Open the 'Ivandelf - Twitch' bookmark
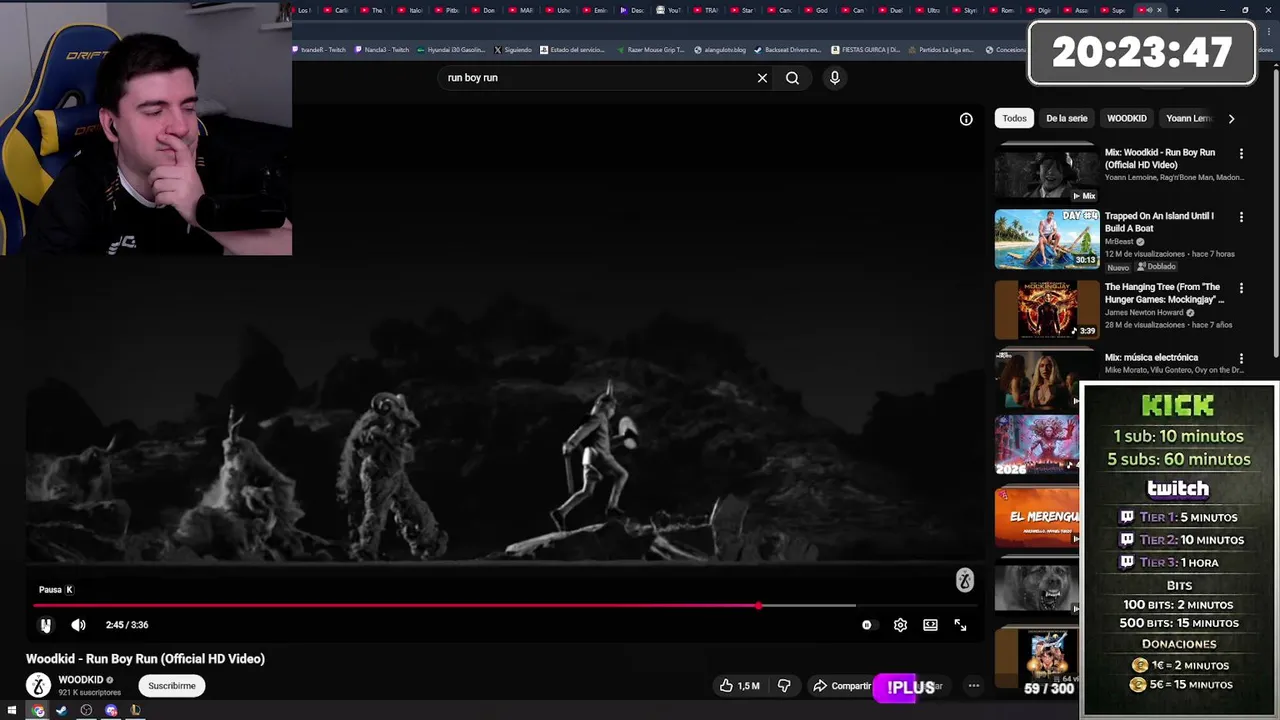 [320, 49]
